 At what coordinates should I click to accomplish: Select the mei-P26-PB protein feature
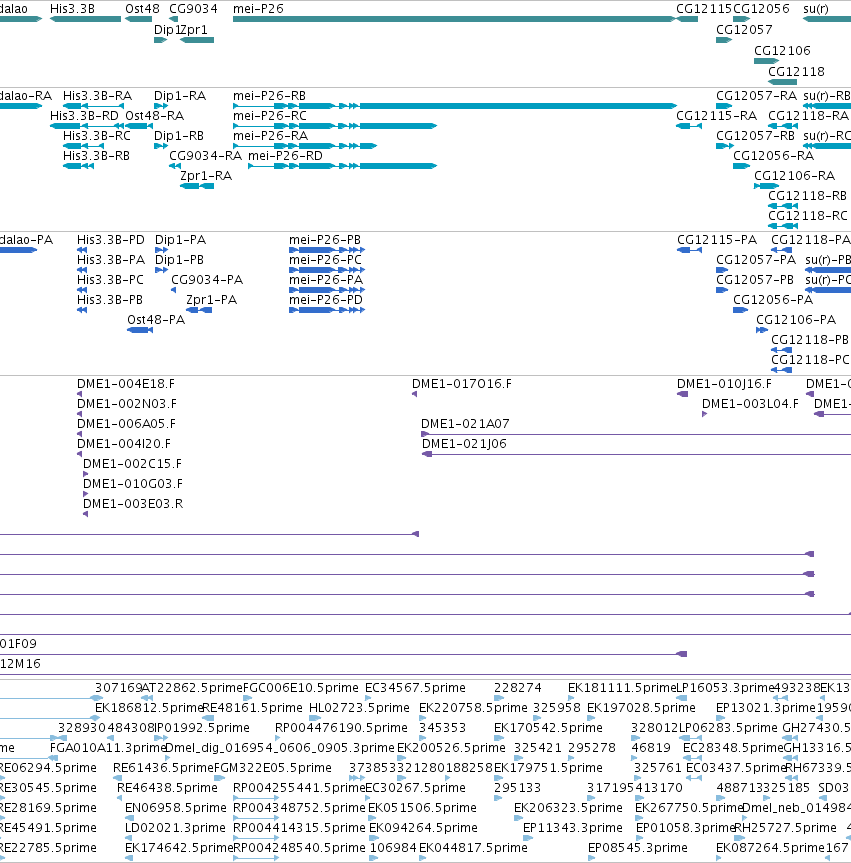[327, 250]
